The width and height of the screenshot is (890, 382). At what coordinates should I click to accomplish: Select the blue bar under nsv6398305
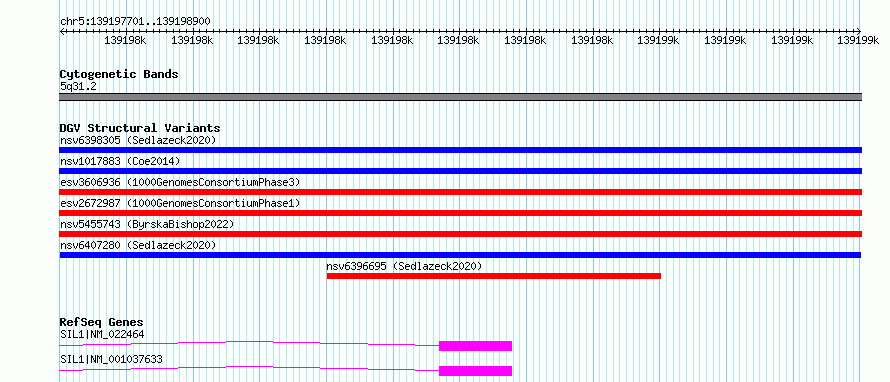point(461,150)
